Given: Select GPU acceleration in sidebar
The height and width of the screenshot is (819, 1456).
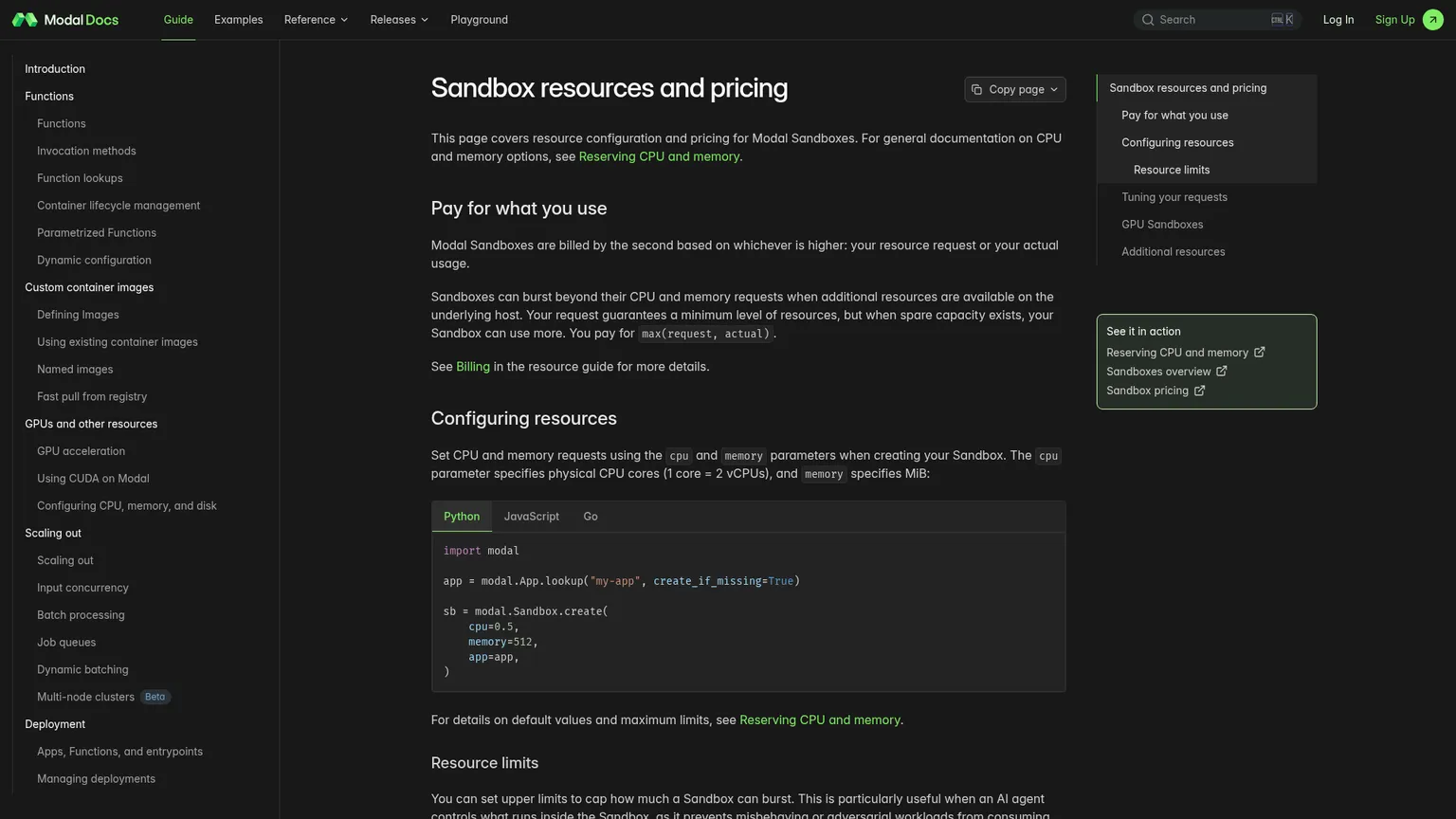Looking at the screenshot, I should pos(81,451).
